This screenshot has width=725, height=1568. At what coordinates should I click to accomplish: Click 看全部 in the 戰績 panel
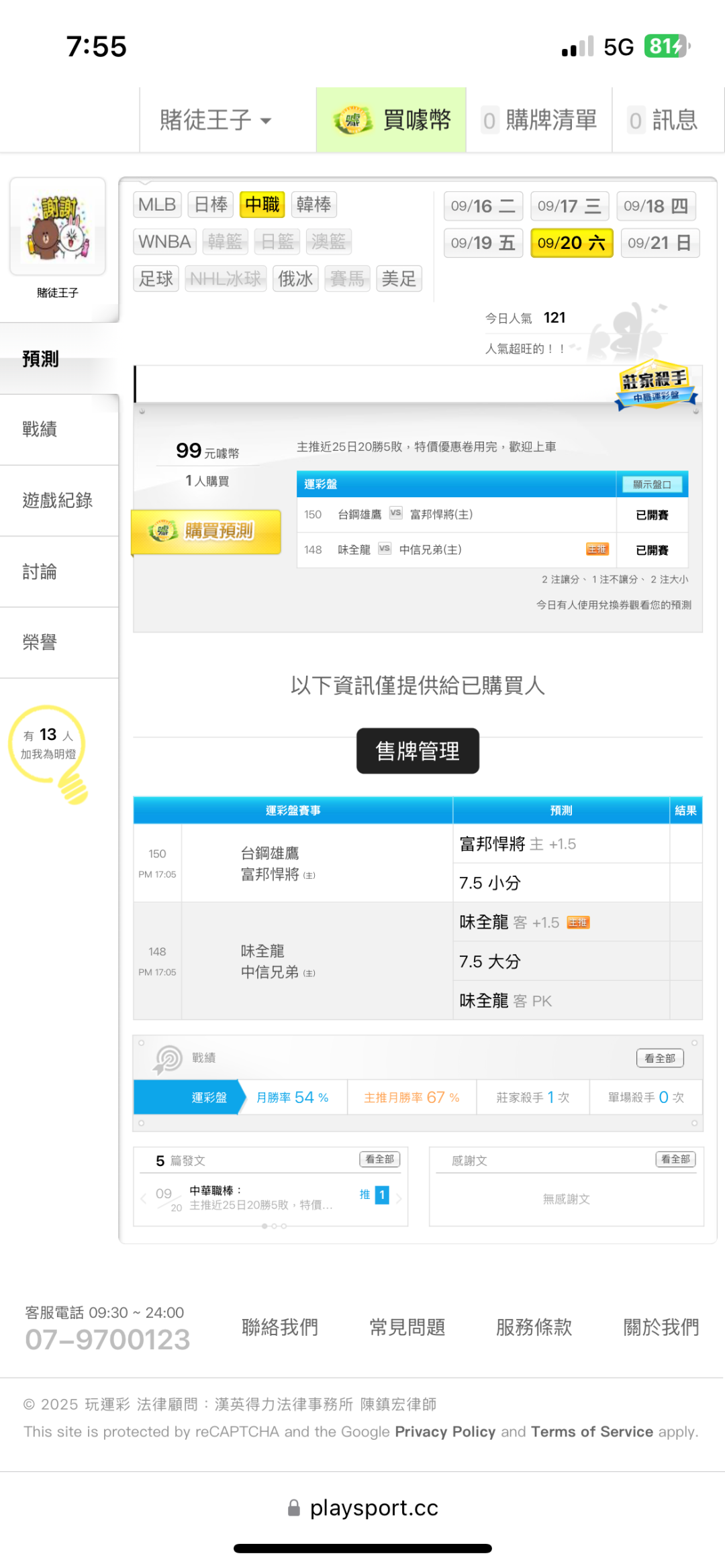(x=660, y=1058)
